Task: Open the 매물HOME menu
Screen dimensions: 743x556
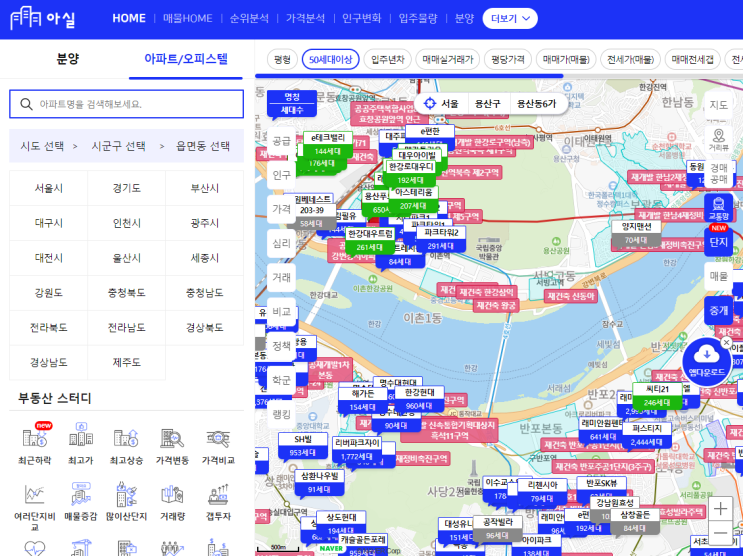Action: [188, 18]
